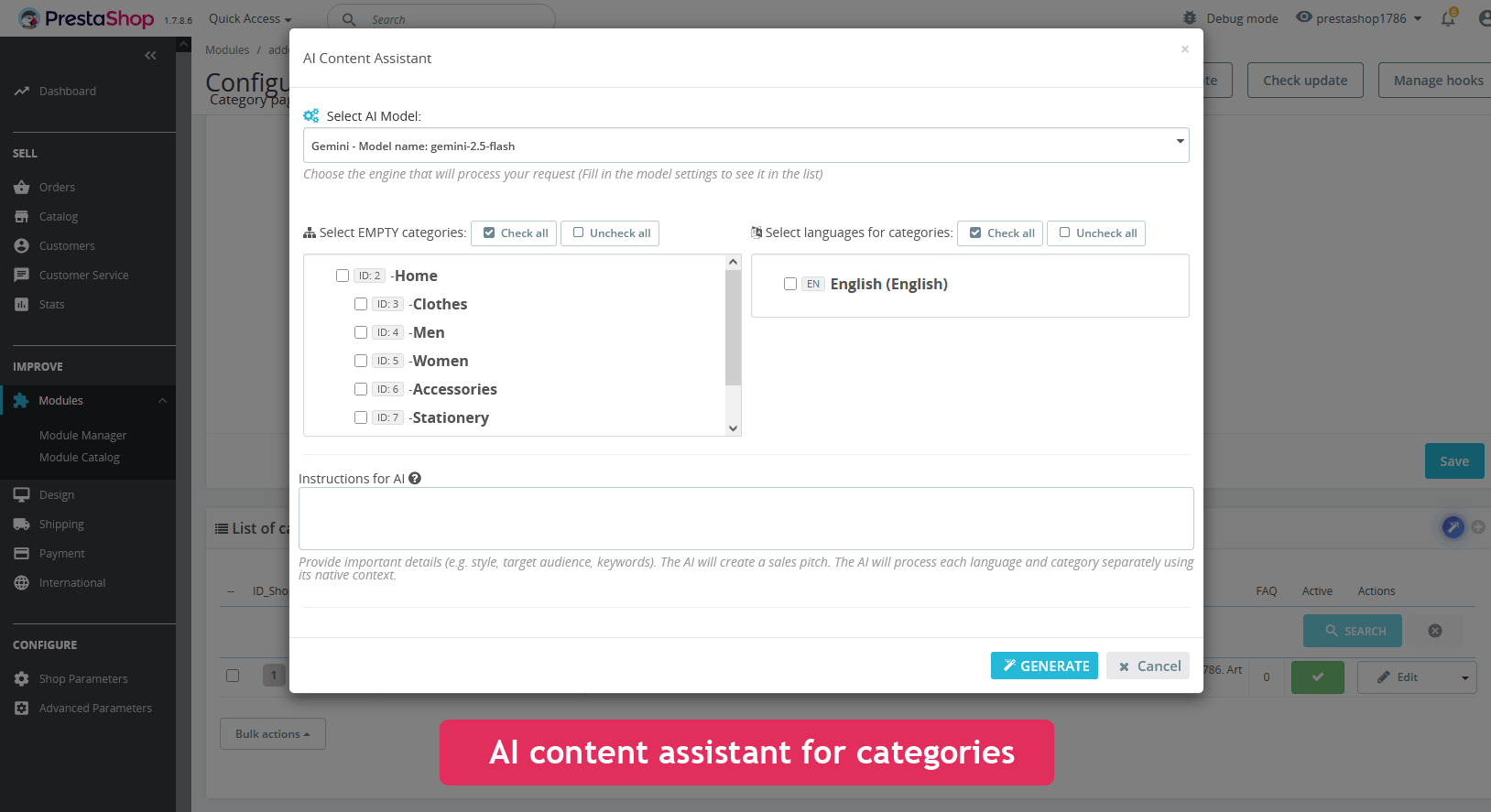The image size is (1491, 812).
Task: Check the Clothes category checkbox
Action: (361, 304)
